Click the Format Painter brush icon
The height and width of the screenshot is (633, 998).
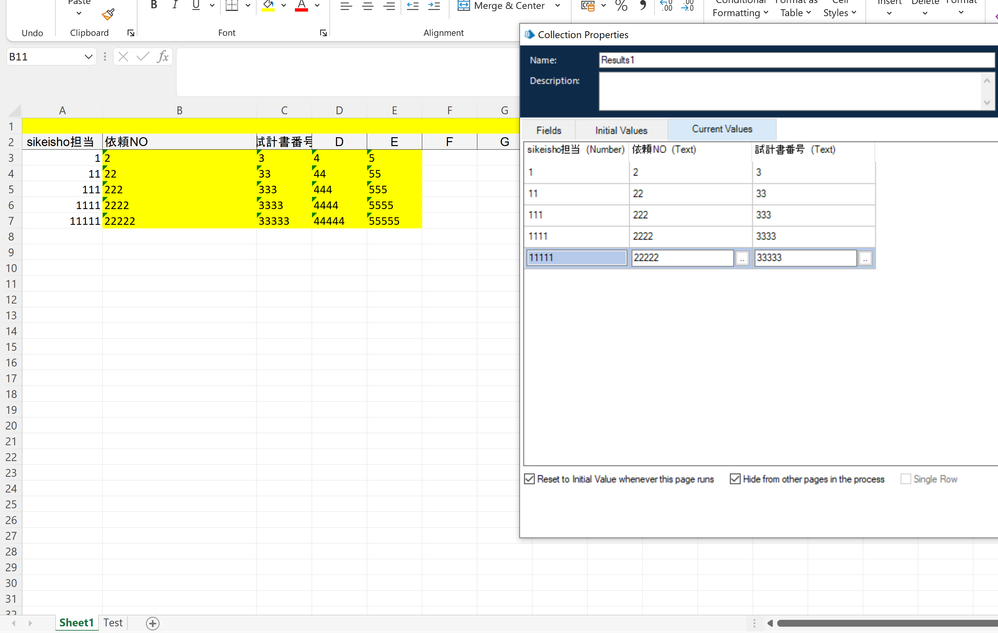pyautogui.click(x=108, y=13)
